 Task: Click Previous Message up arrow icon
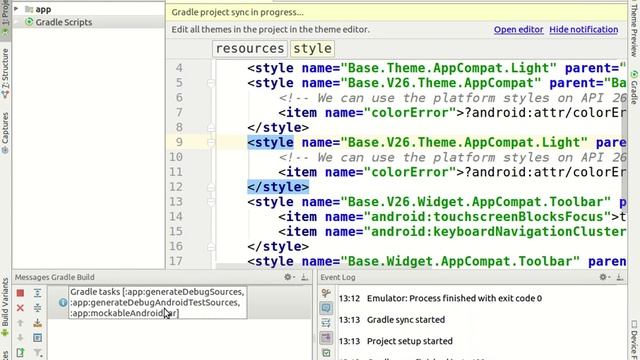click(20, 323)
